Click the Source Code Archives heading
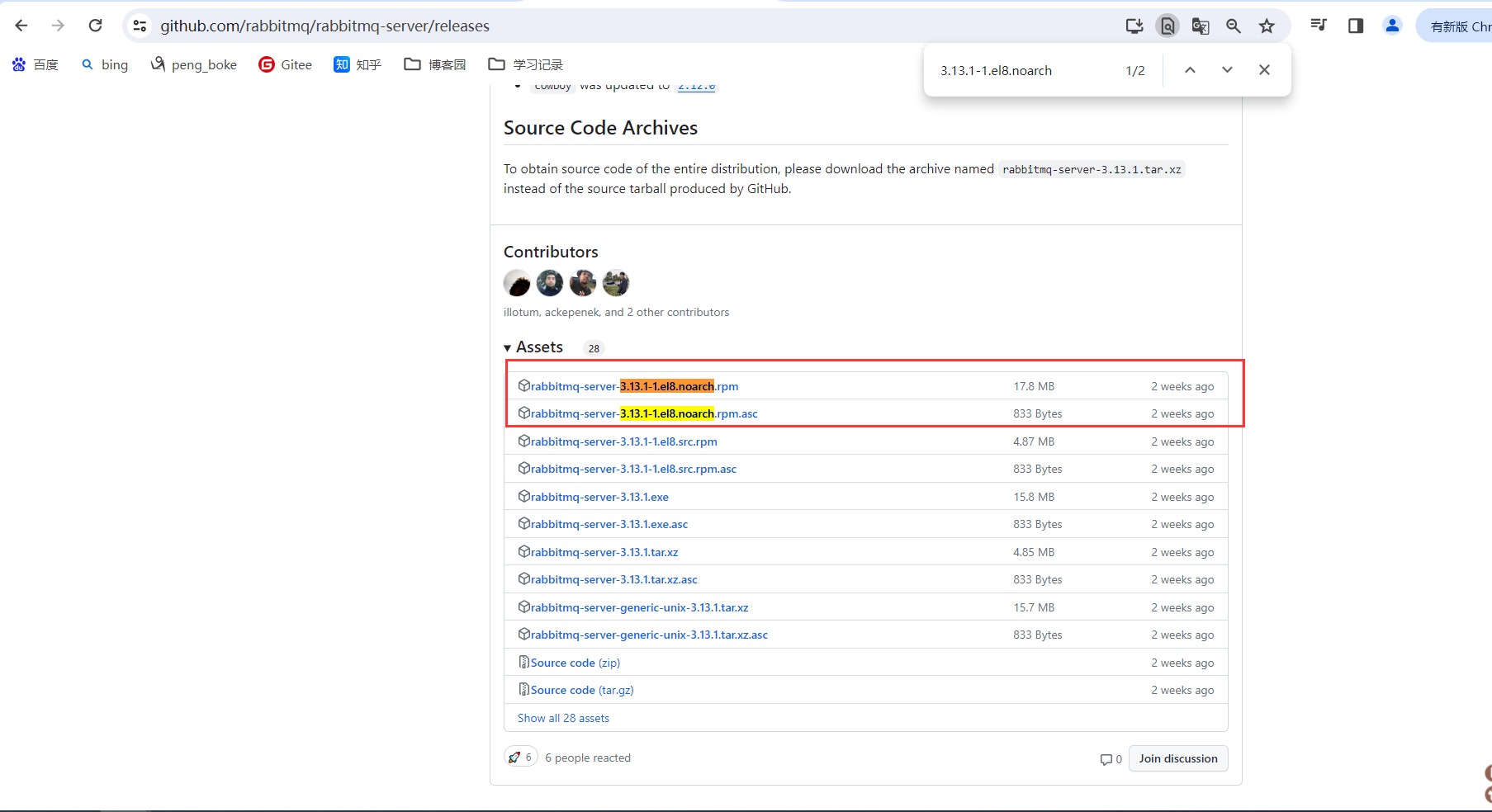The height and width of the screenshot is (812, 1492). click(600, 128)
